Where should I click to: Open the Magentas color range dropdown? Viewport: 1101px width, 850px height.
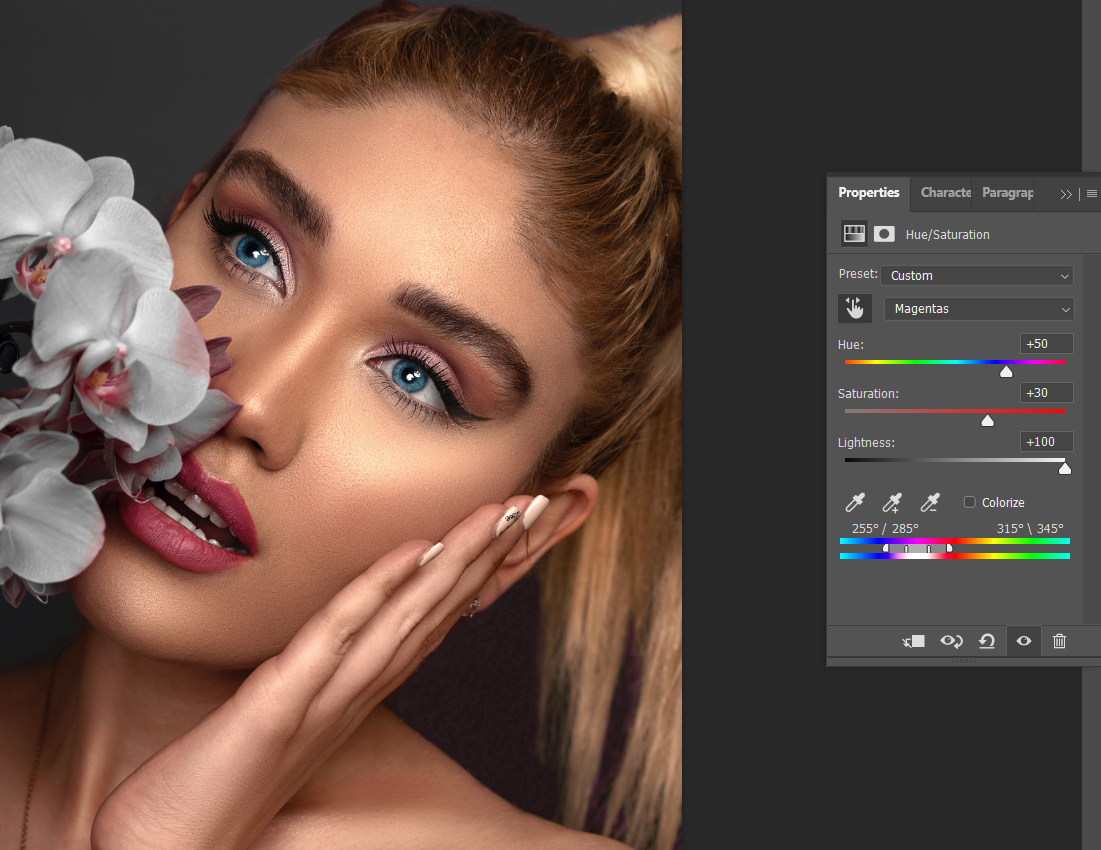tap(979, 309)
